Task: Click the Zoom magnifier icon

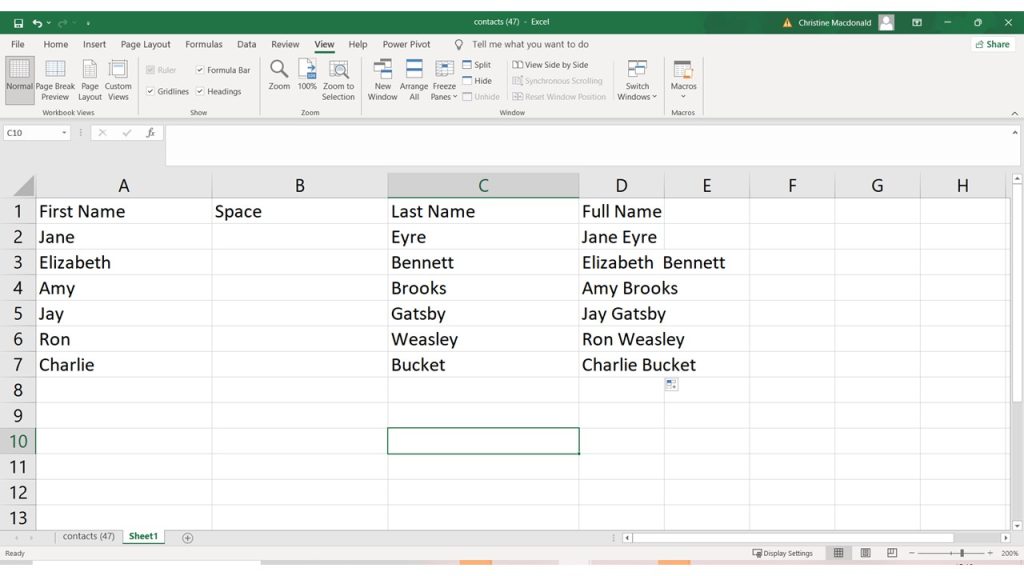Action: pos(279,70)
